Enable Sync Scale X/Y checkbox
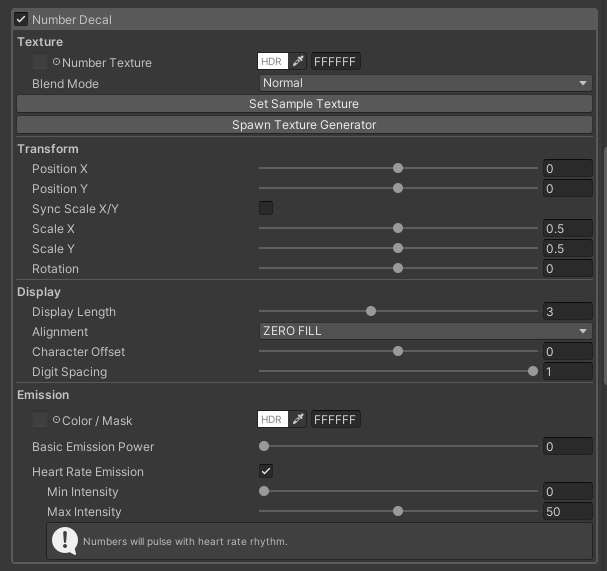 (266, 208)
